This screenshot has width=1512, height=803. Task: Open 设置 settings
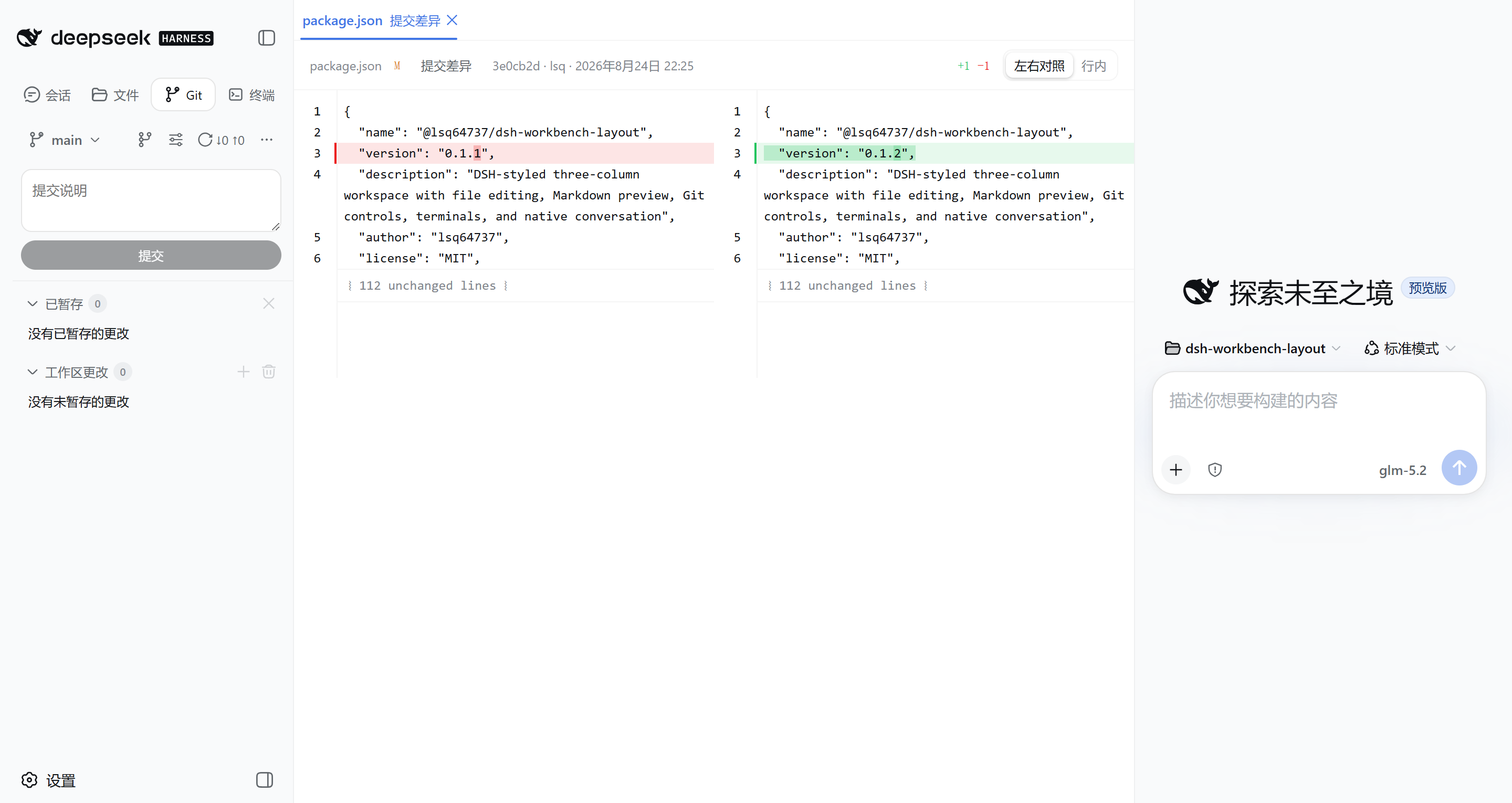pos(49,781)
